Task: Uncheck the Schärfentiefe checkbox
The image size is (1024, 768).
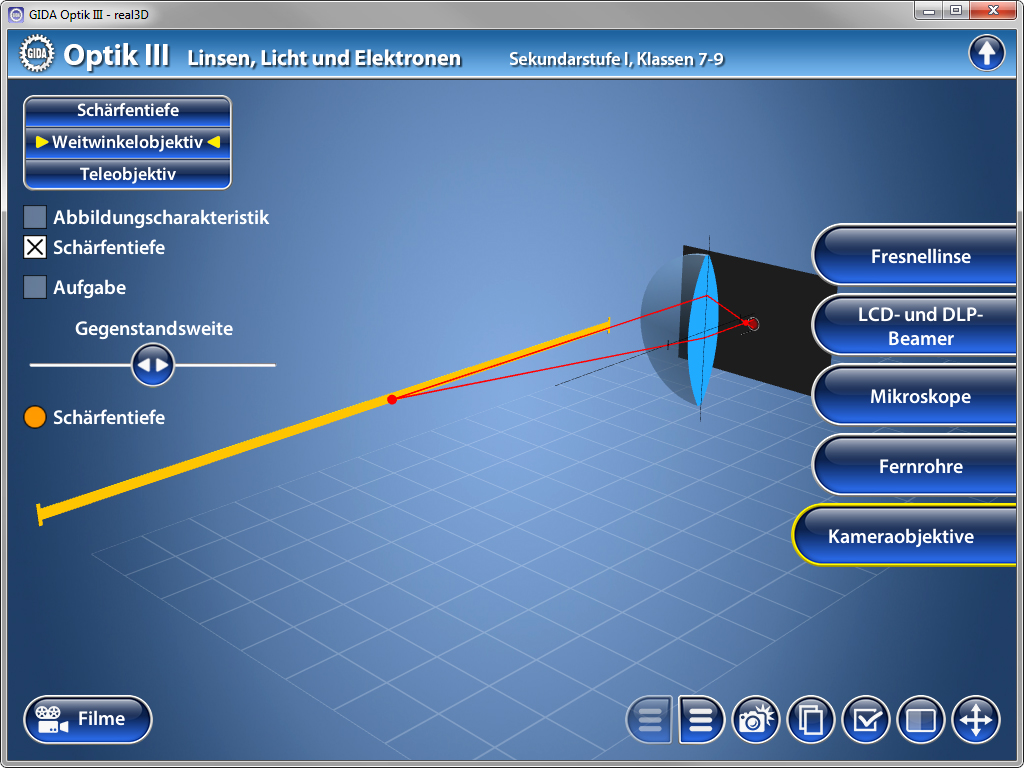Action: pos(35,248)
